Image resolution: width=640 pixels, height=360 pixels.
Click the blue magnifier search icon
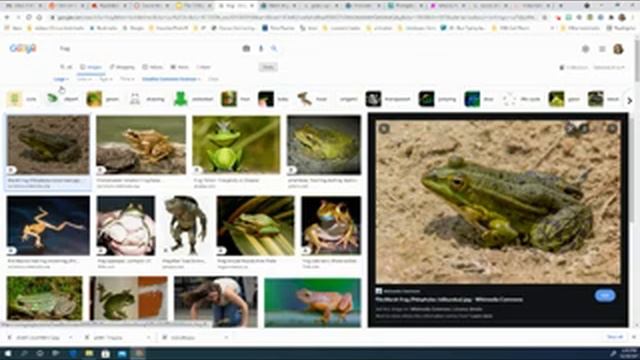[274, 49]
